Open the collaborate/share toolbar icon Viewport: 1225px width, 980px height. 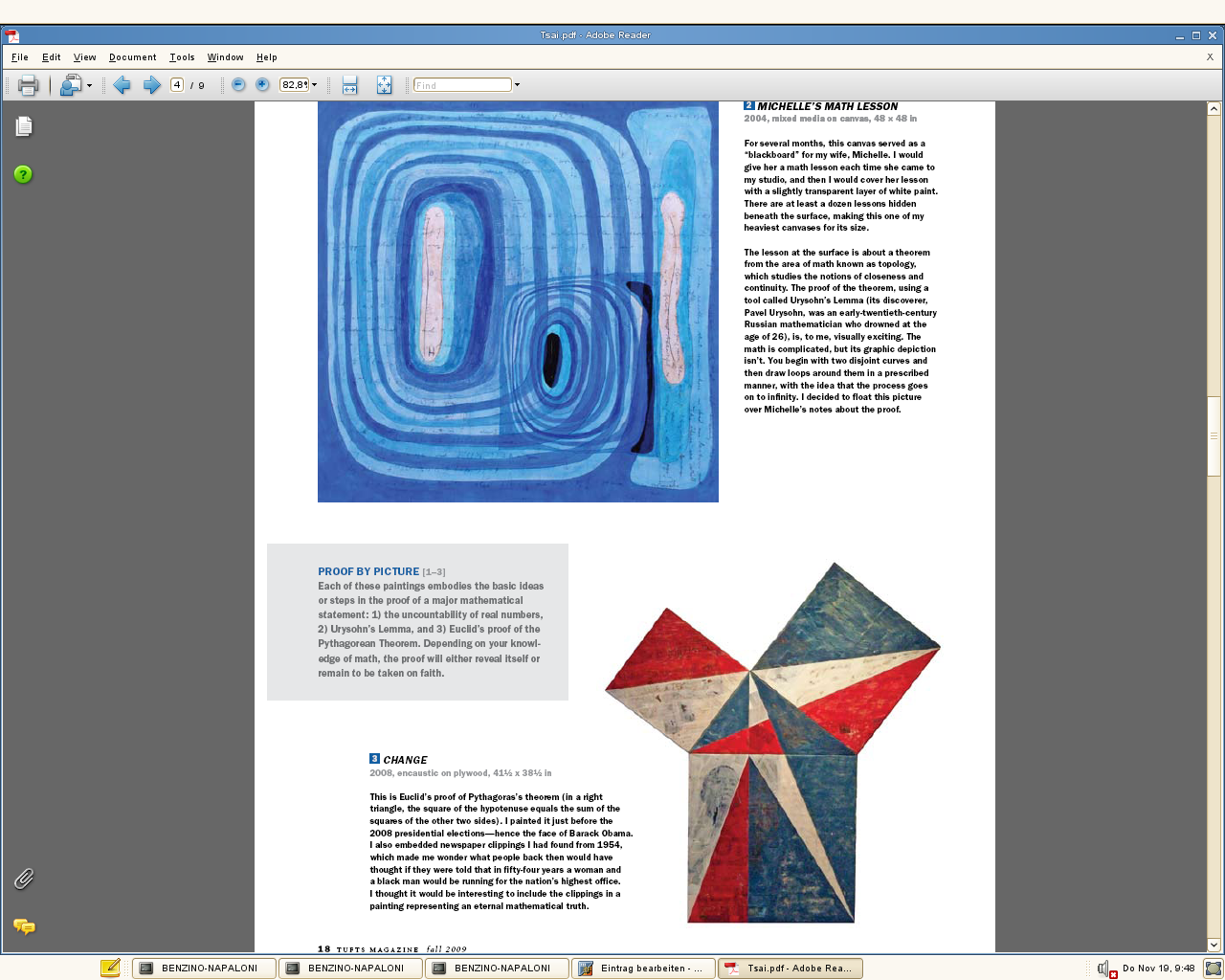click(70, 85)
